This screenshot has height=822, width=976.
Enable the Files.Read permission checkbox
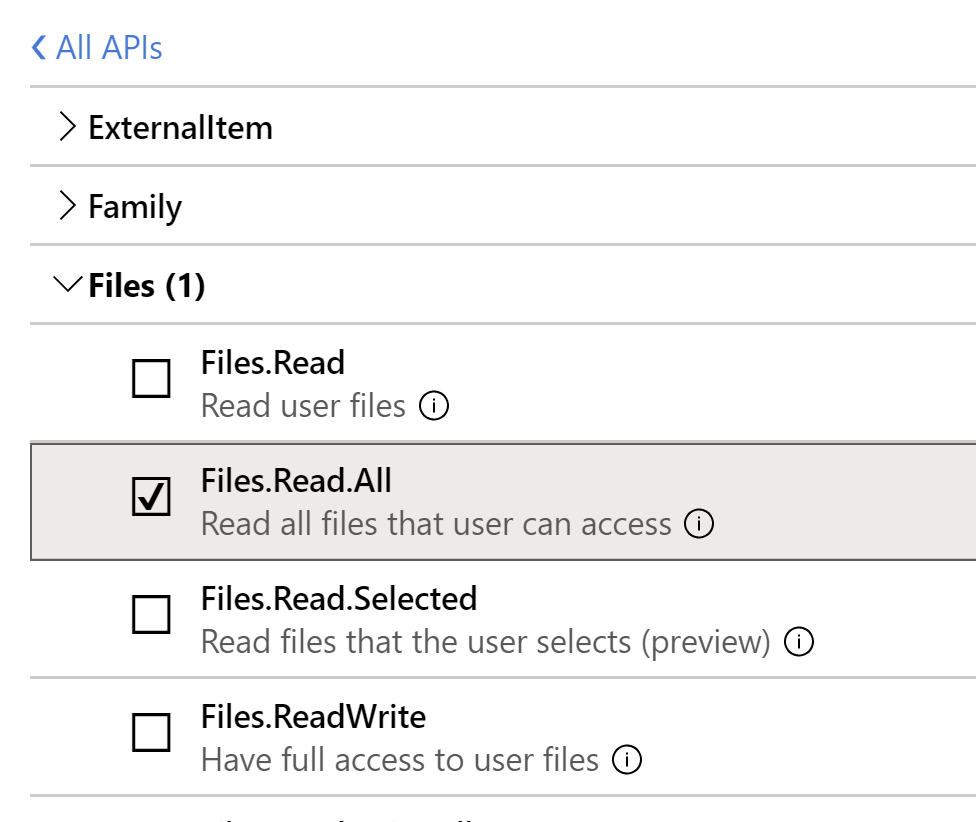click(151, 379)
